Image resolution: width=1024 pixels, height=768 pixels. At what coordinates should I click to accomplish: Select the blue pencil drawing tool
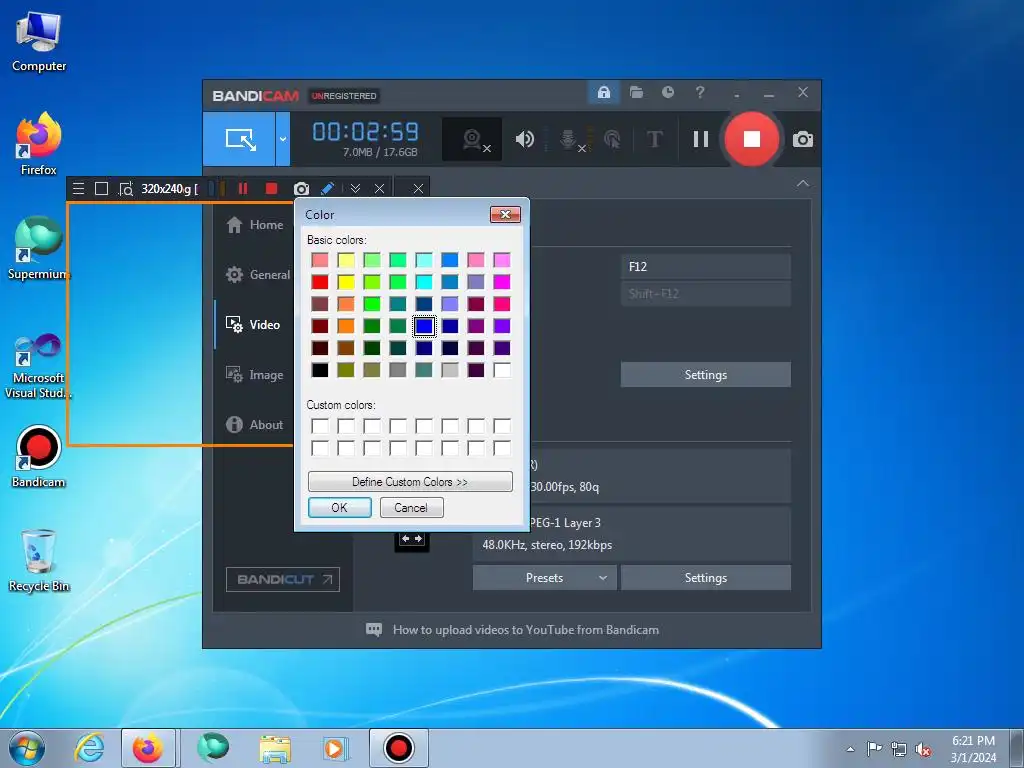click(327, 189)
